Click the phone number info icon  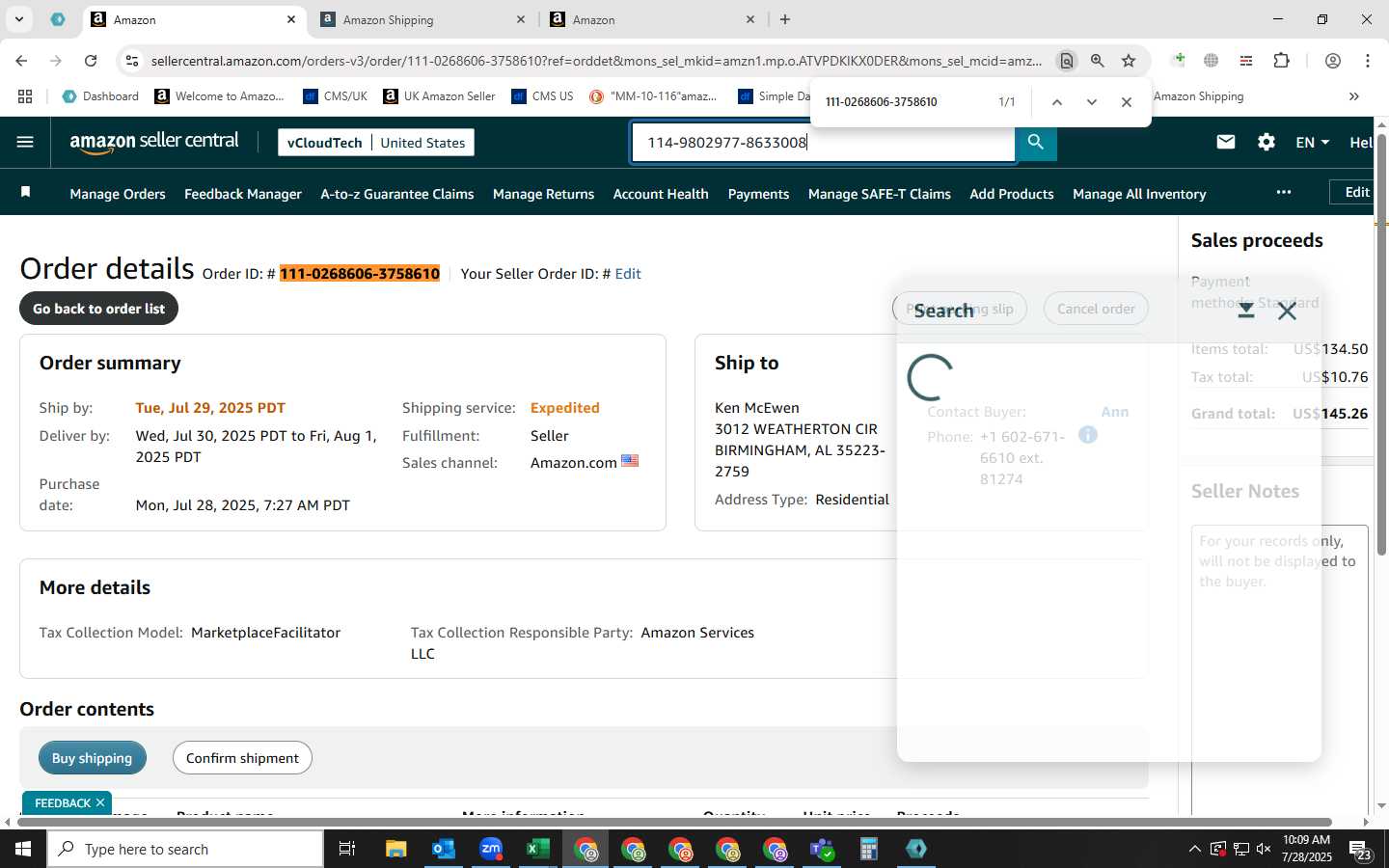coord(1087,435)
